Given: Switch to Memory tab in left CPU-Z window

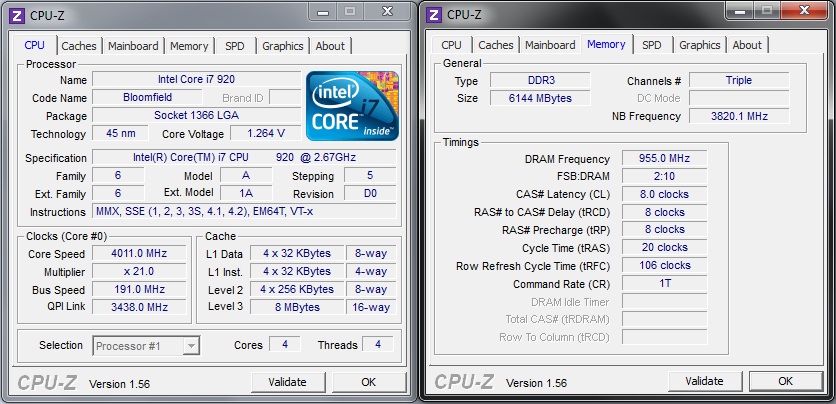Looking at the screenshot, I should pos(189,46).
